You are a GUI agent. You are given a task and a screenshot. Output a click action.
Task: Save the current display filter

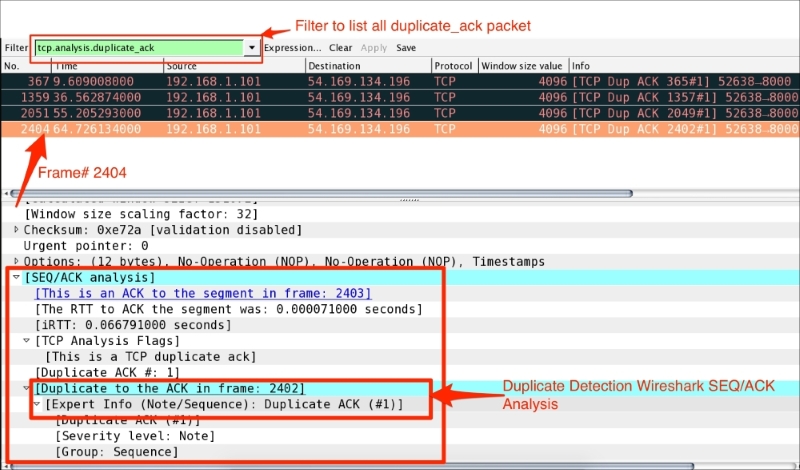tap(406, 48)
